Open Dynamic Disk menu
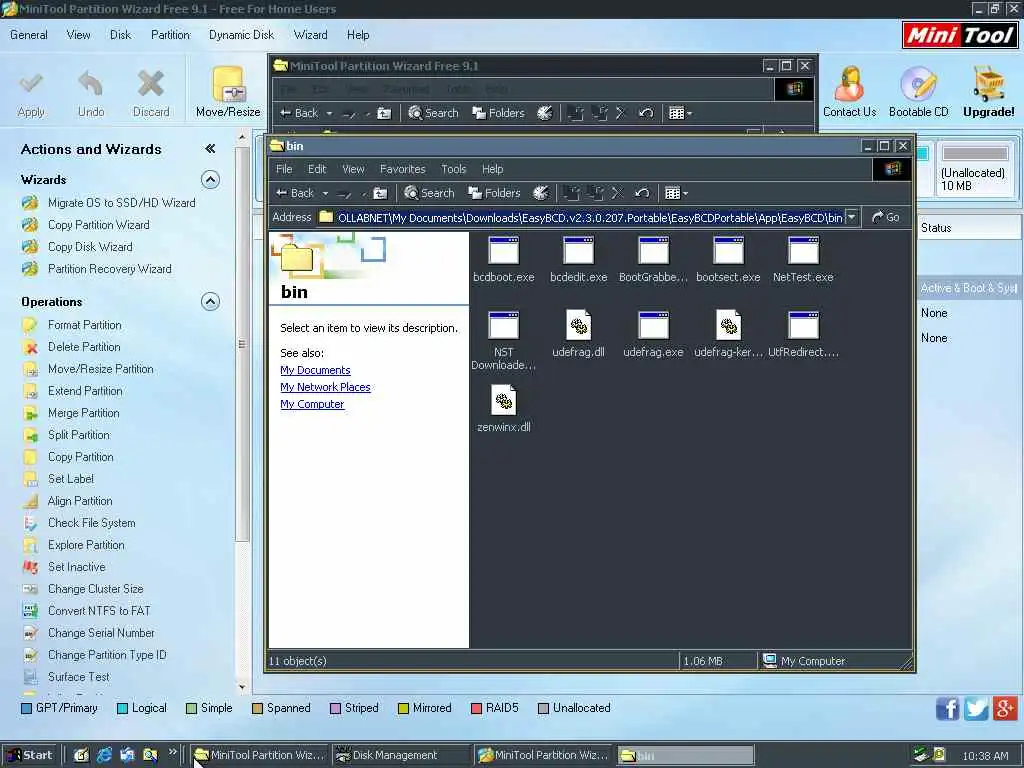The width and height of the screenshot is (1024, 768). [x=241, y=35]
